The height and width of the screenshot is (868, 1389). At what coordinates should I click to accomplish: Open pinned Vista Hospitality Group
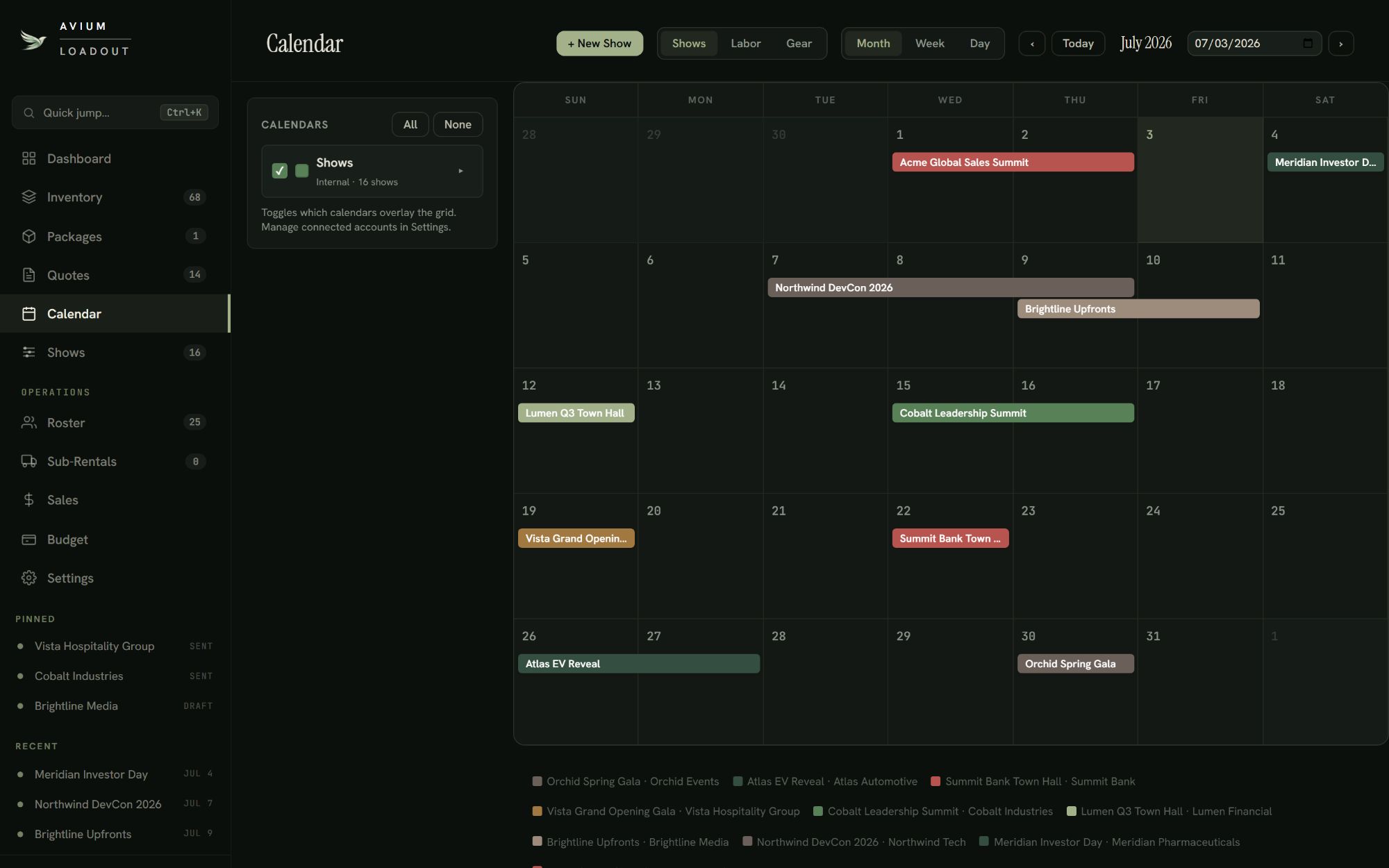point(115,646)
